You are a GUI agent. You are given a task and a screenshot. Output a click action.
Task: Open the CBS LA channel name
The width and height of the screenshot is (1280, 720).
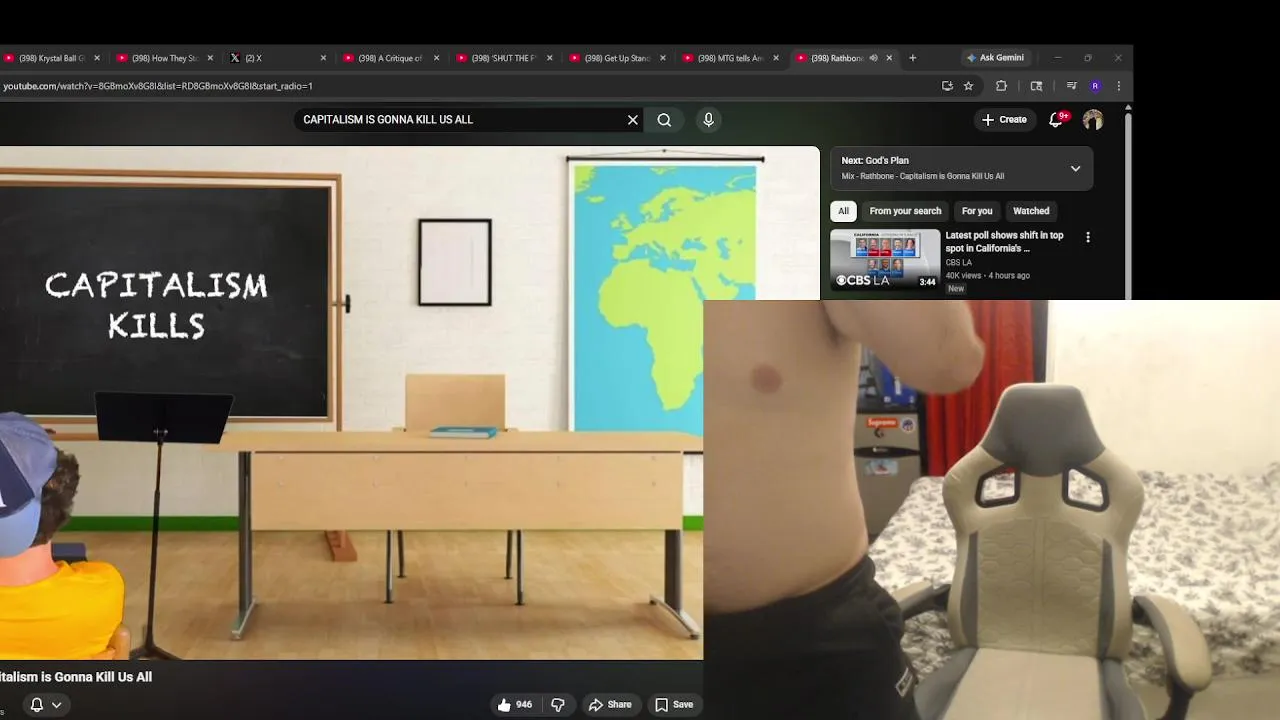(x=958, y=263)
